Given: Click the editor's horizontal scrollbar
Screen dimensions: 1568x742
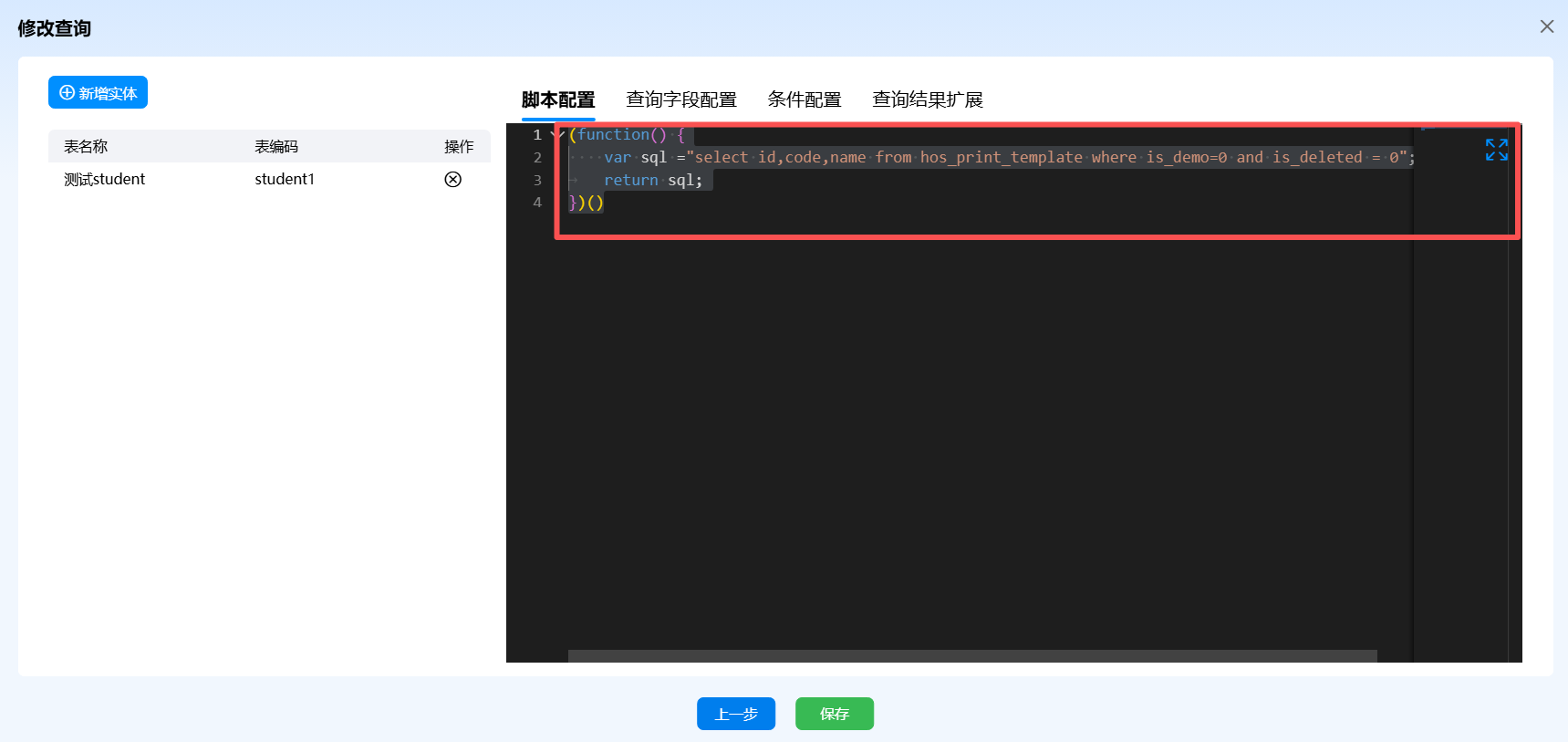Looking at the screenshot, I should tap(971, 655).
